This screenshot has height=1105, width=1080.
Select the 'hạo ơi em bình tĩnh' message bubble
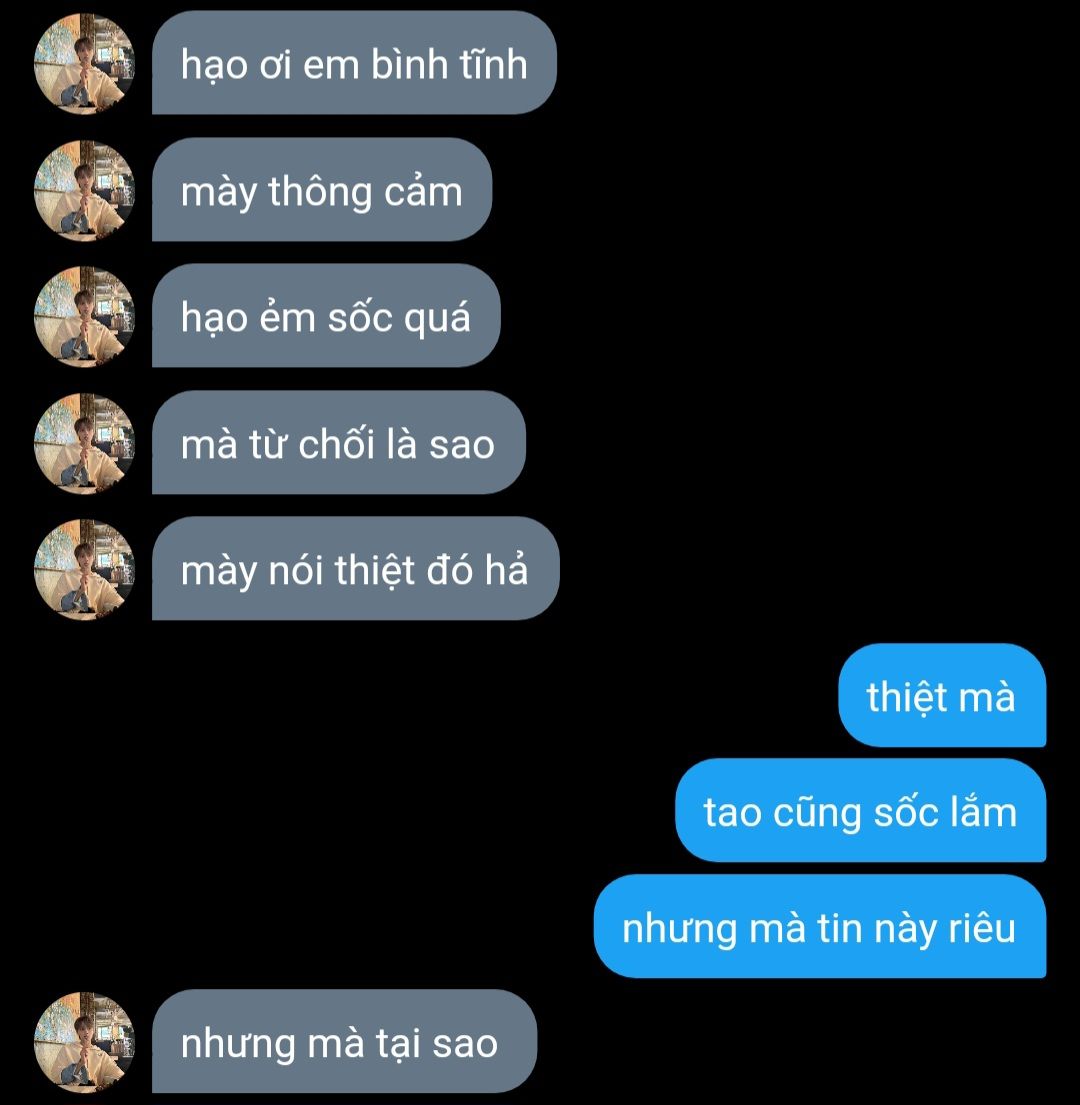click(x=354, y=63)
